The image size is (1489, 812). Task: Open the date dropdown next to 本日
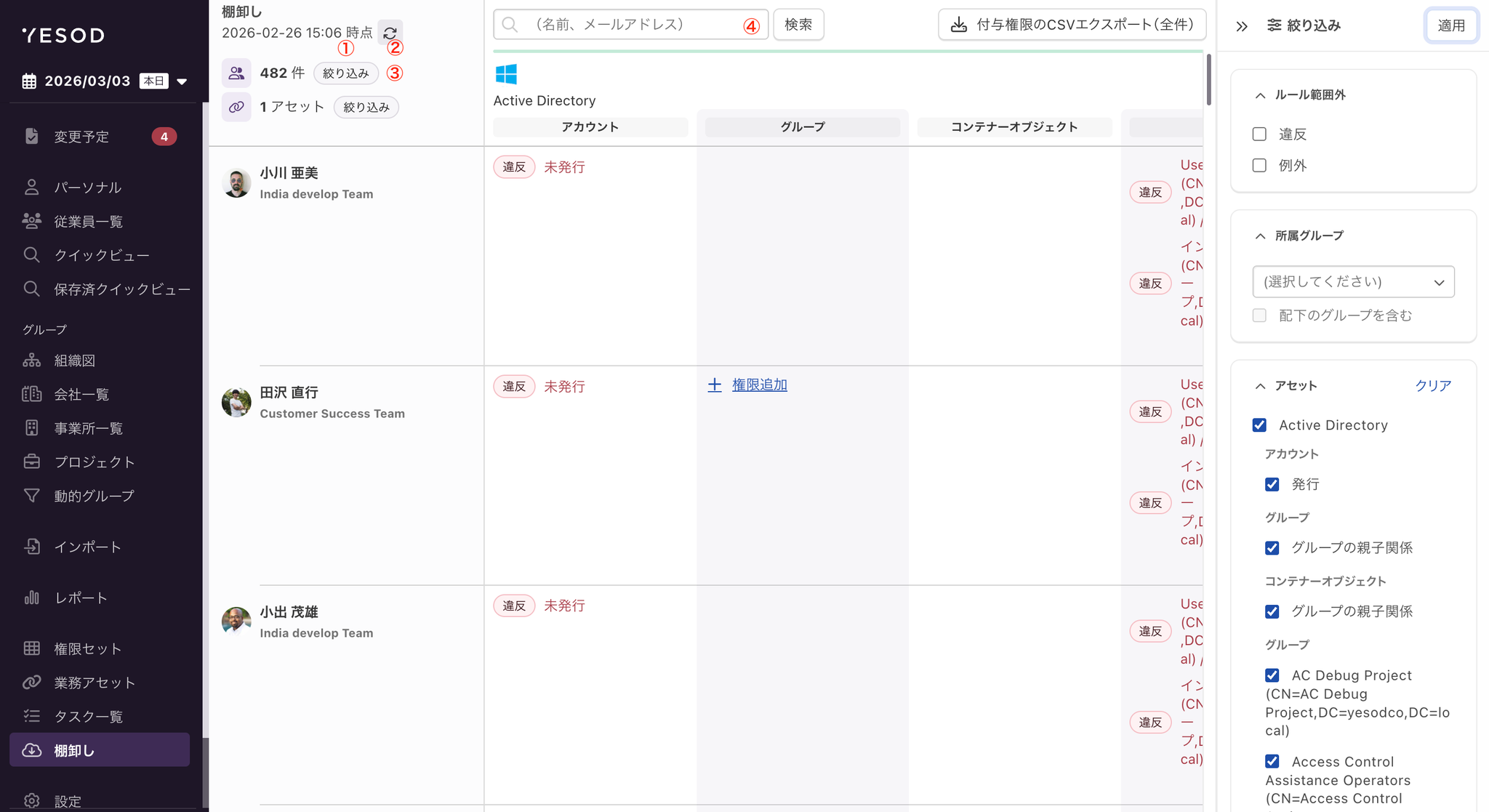pyautogui.click(x=182, y=81)
